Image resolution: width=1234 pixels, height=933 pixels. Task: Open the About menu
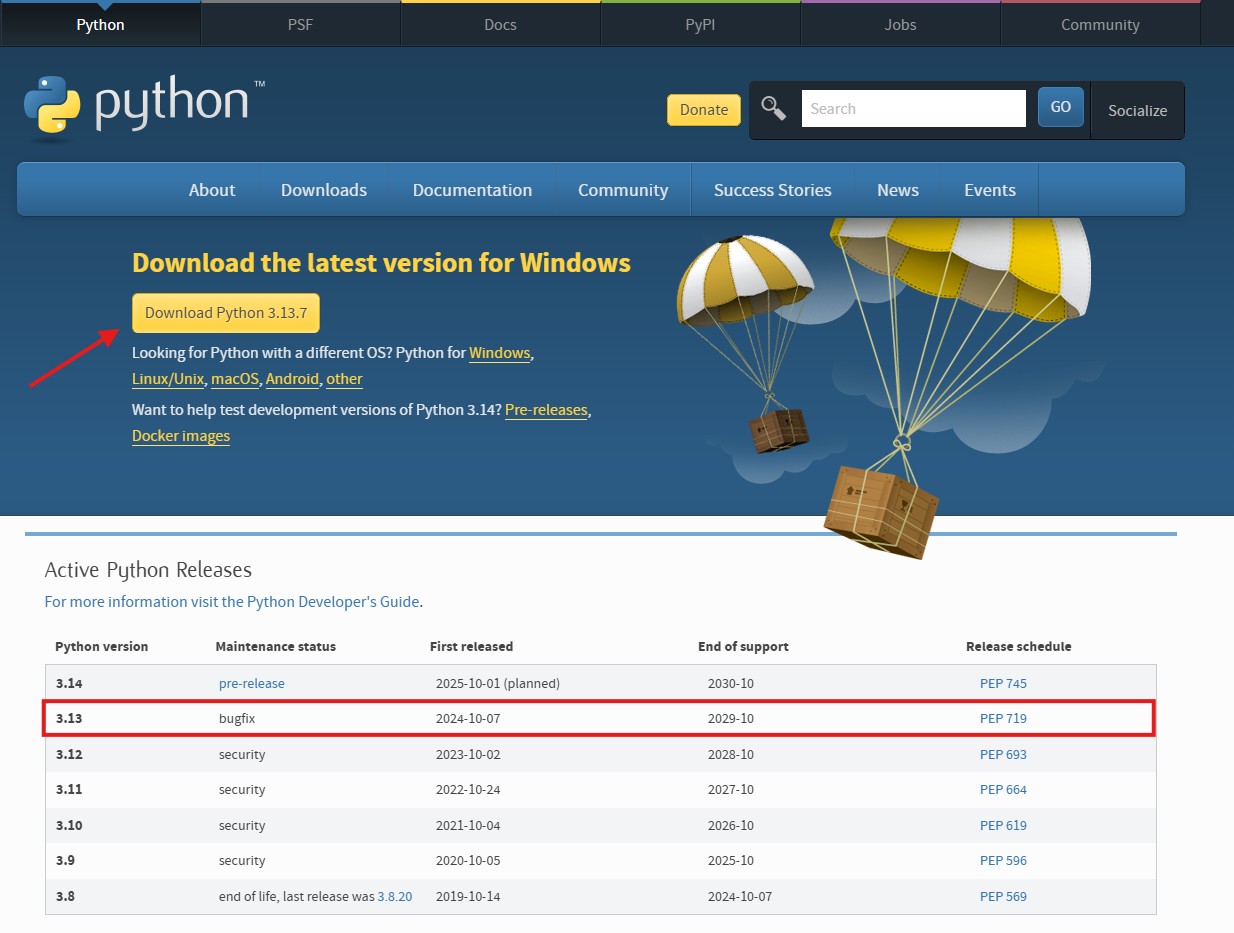coord(212,190)
